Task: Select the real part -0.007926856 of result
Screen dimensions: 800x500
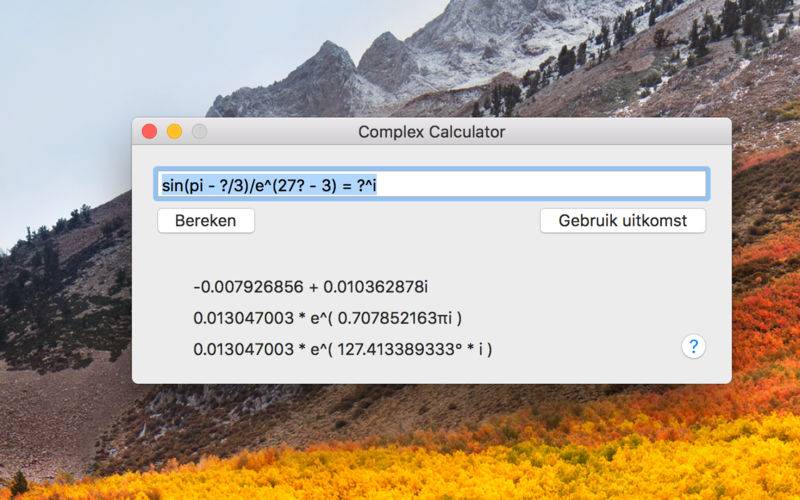Action: click(x=248, y=287)
